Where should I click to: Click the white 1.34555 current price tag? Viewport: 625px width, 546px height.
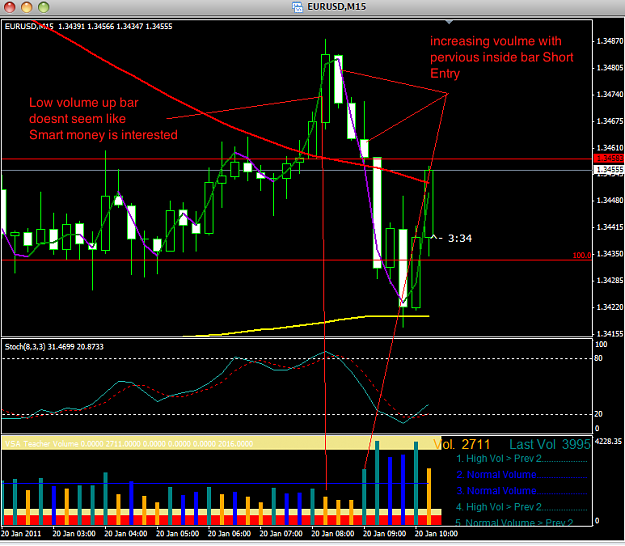coord(609,170)
